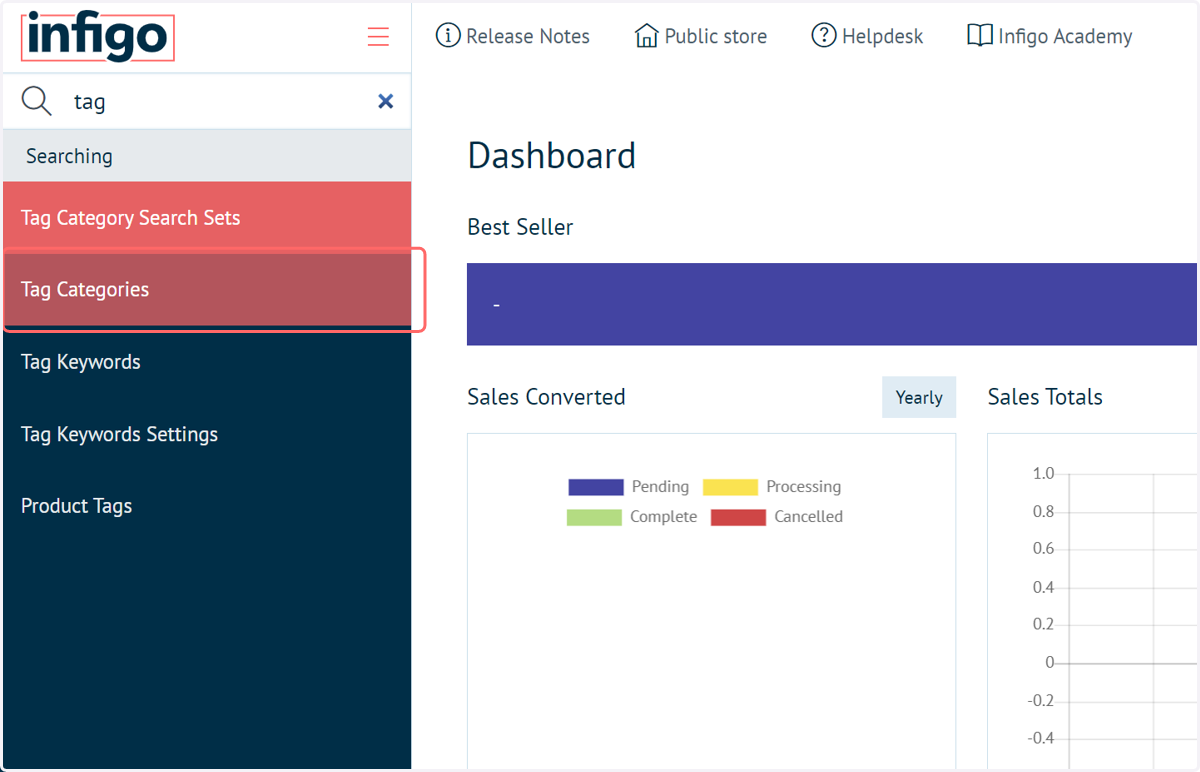Click the Dashboard heading
This screenshot has width=1200, height=772.
point(552,156)
